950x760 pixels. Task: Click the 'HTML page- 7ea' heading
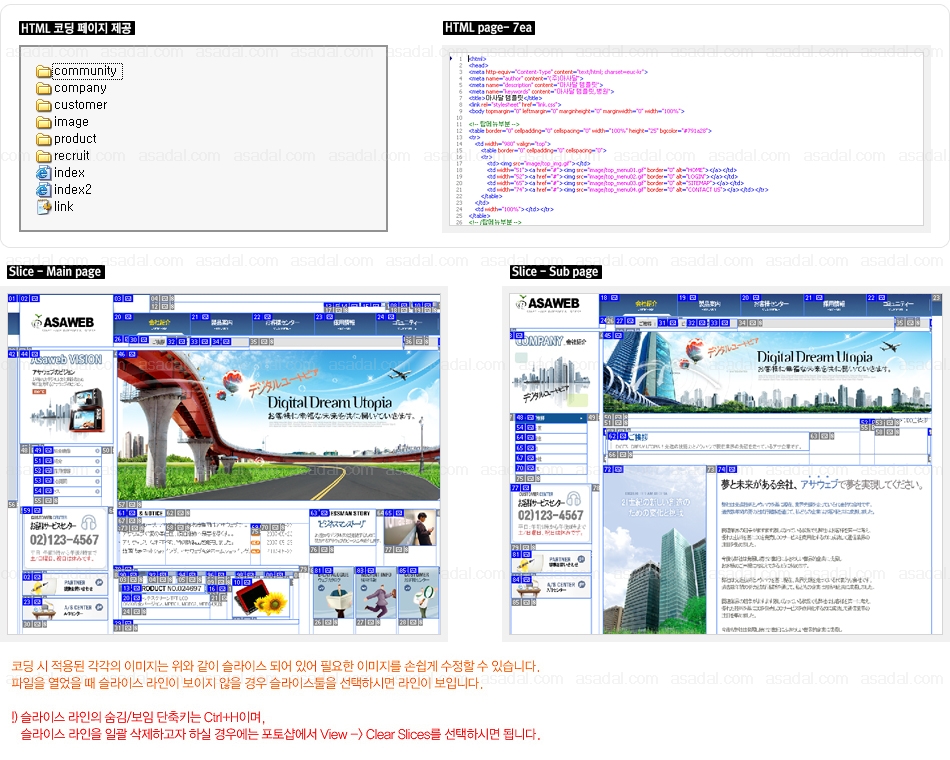tap(488, 28)
